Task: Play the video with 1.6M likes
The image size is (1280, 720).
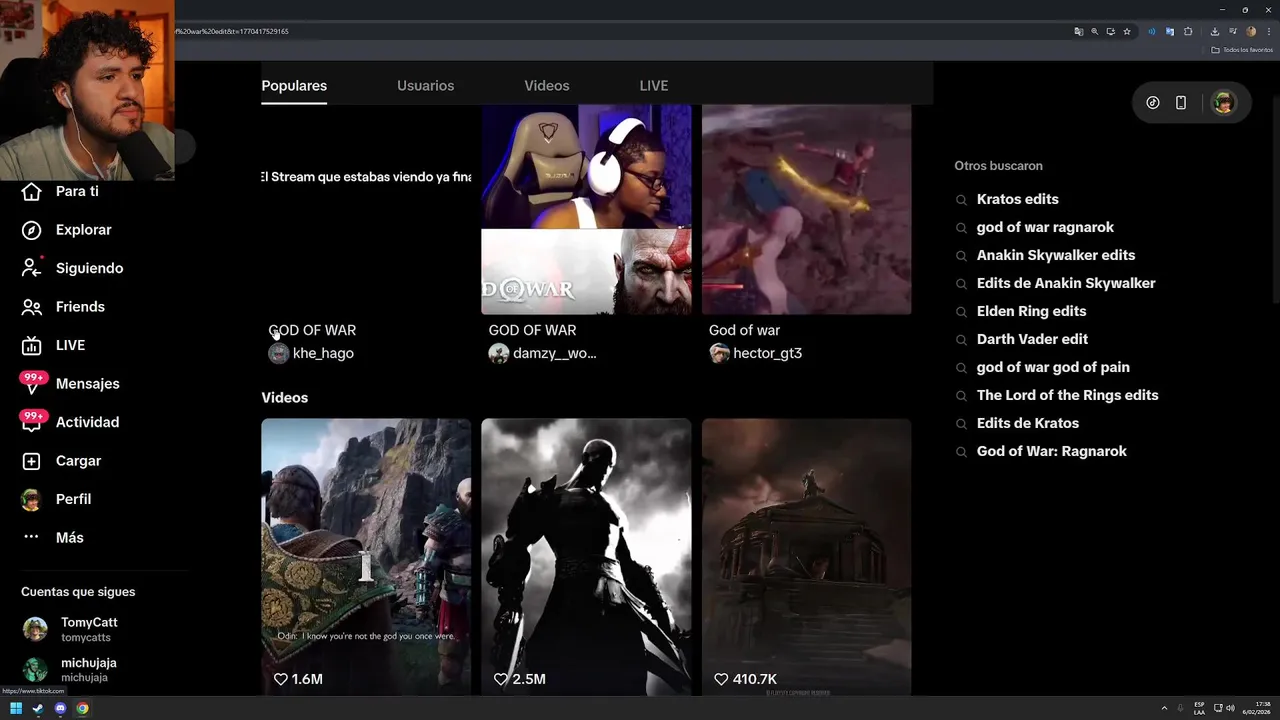Action: point(366,556)
